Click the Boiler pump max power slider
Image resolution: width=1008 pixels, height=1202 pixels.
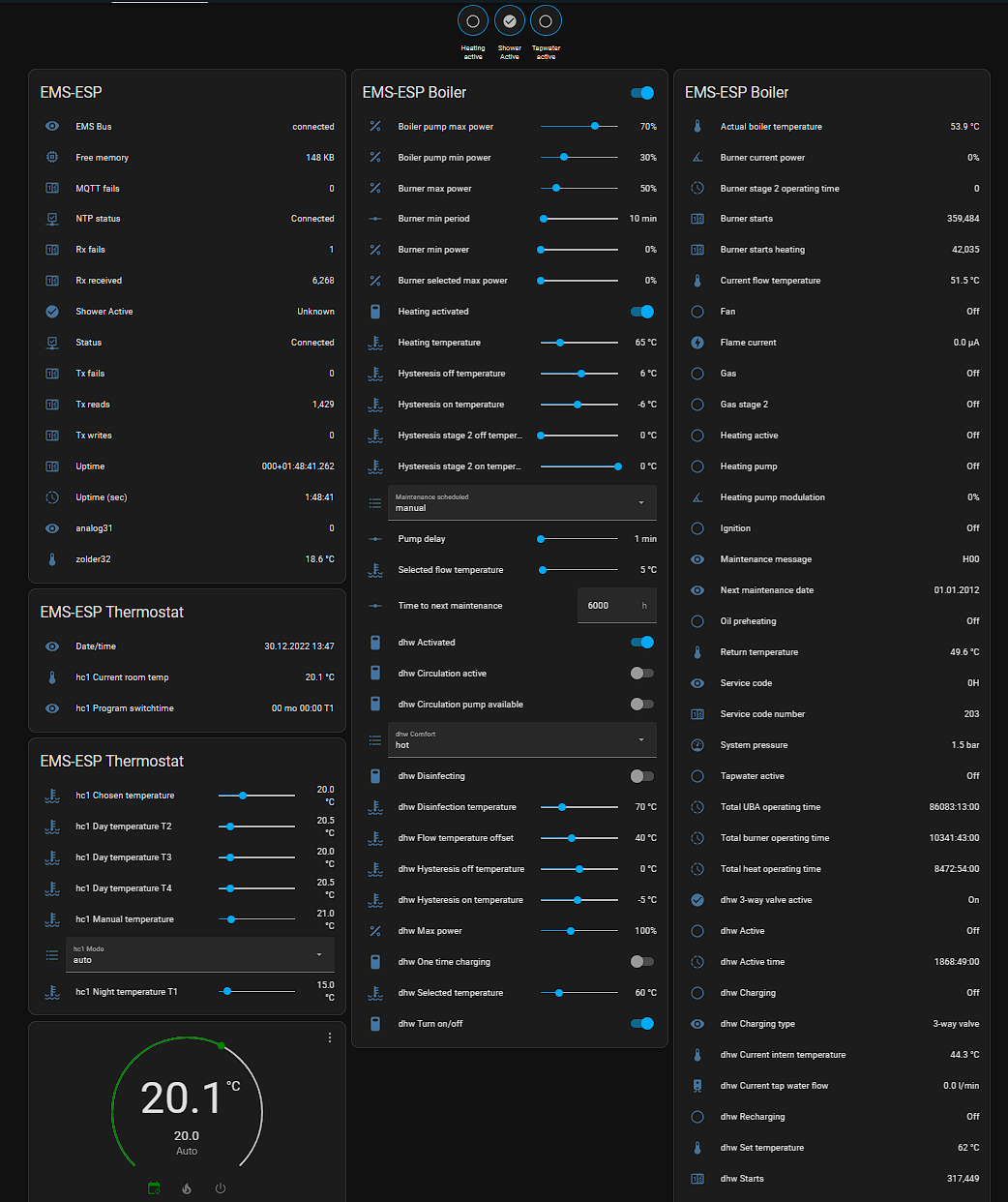(x=578, y=127)
